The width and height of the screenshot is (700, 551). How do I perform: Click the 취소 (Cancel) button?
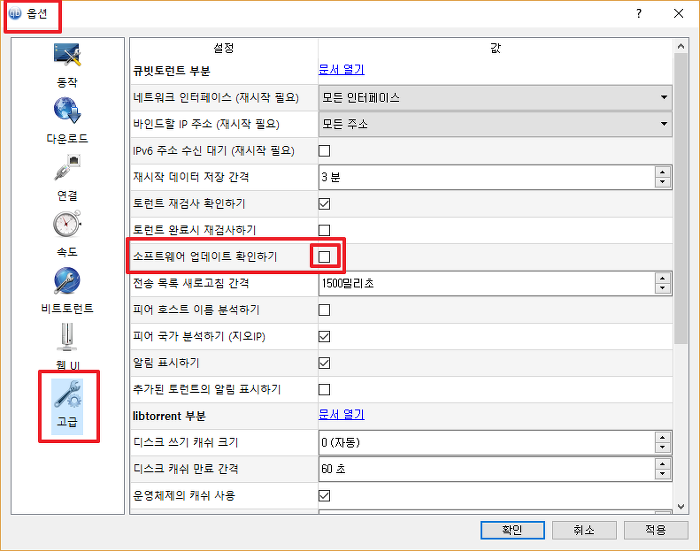(584, 530)
